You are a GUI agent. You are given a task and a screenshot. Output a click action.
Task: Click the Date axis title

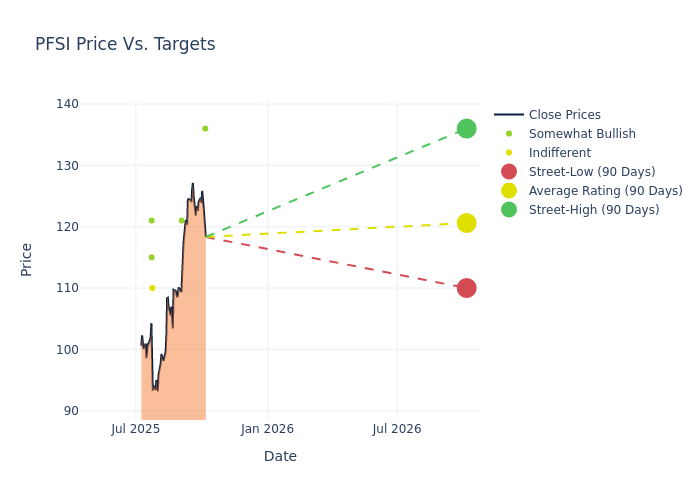click(x=280, y=456)
